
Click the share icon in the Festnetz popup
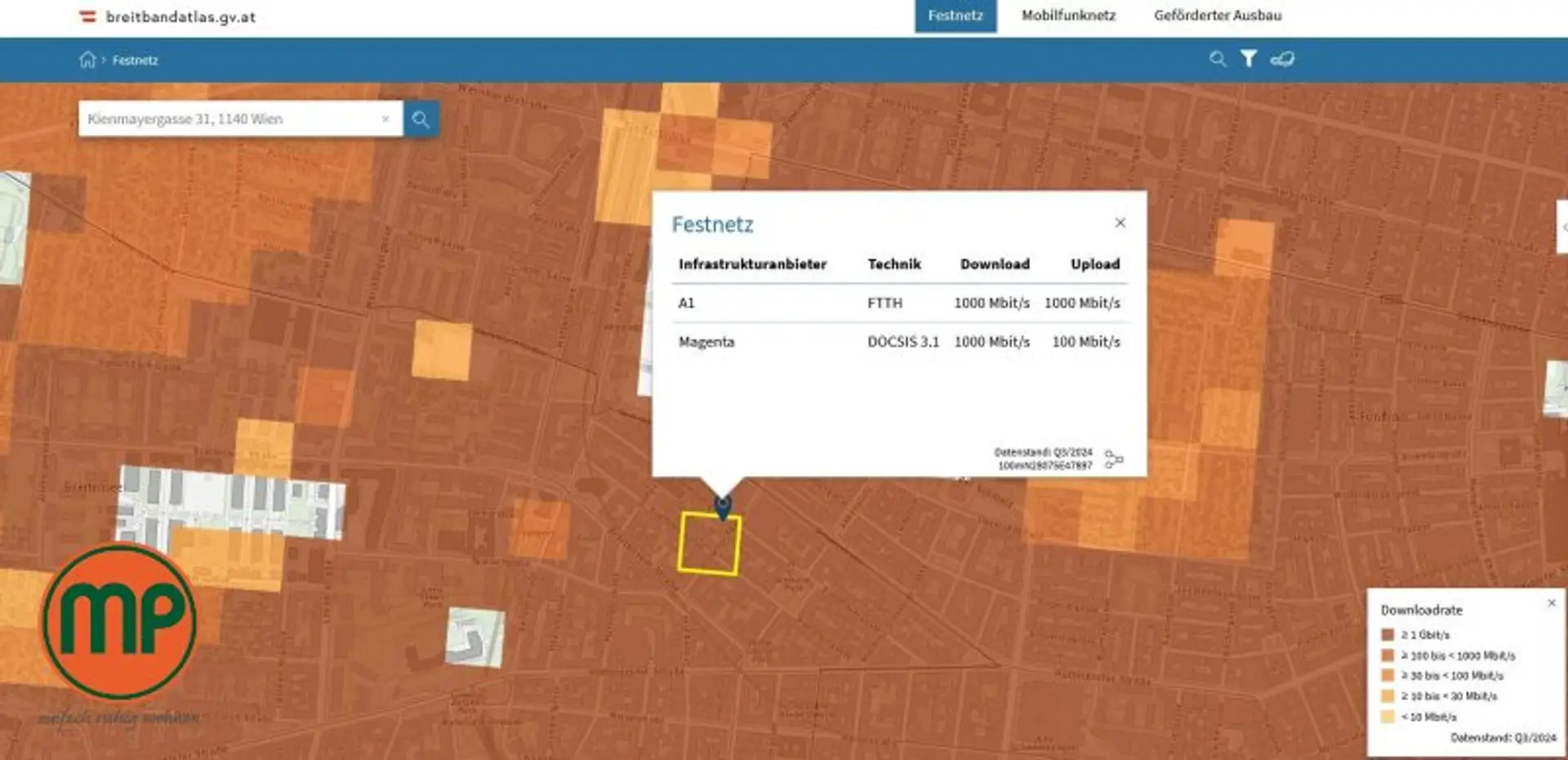click(x=1114, y=459)
